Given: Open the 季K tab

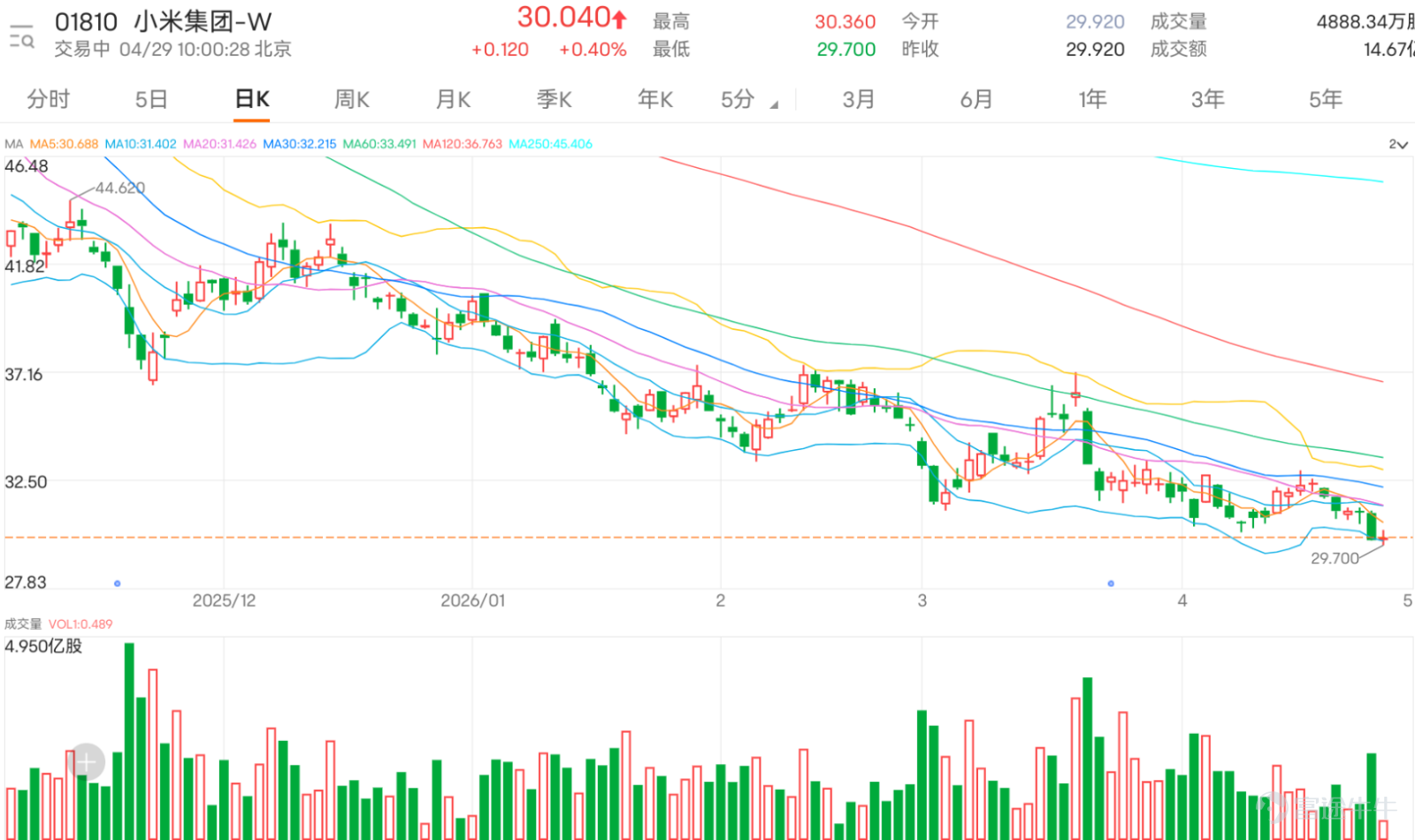Looking at the screenshot, I should 555,99.
